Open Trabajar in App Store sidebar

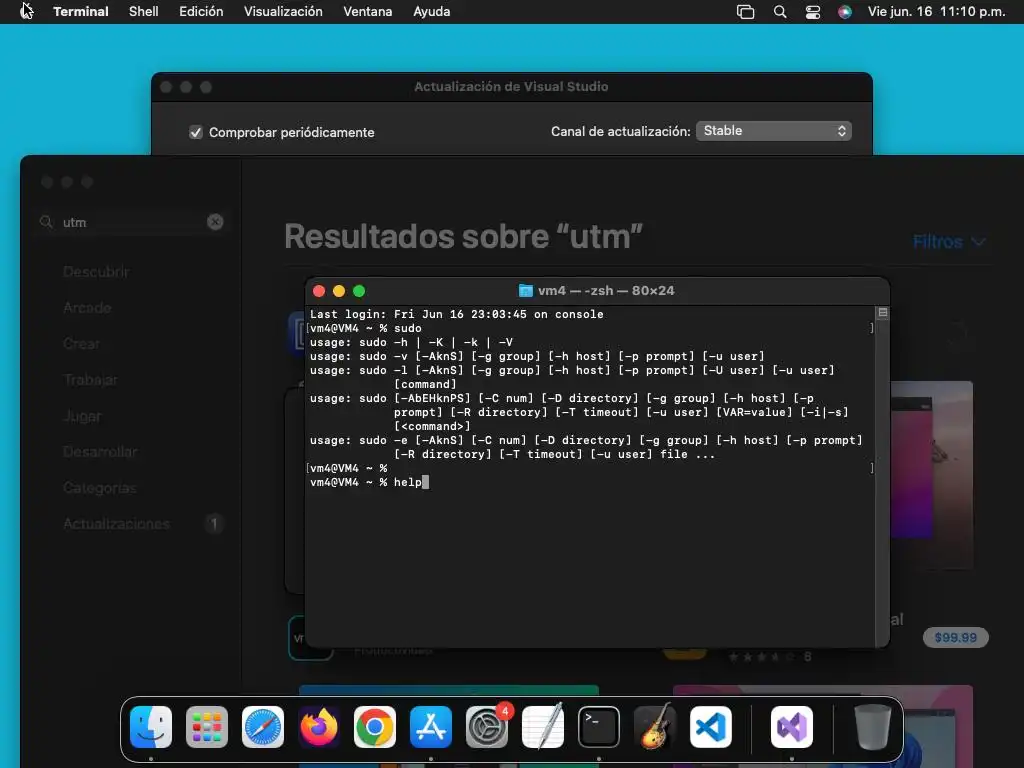[91, 379]
